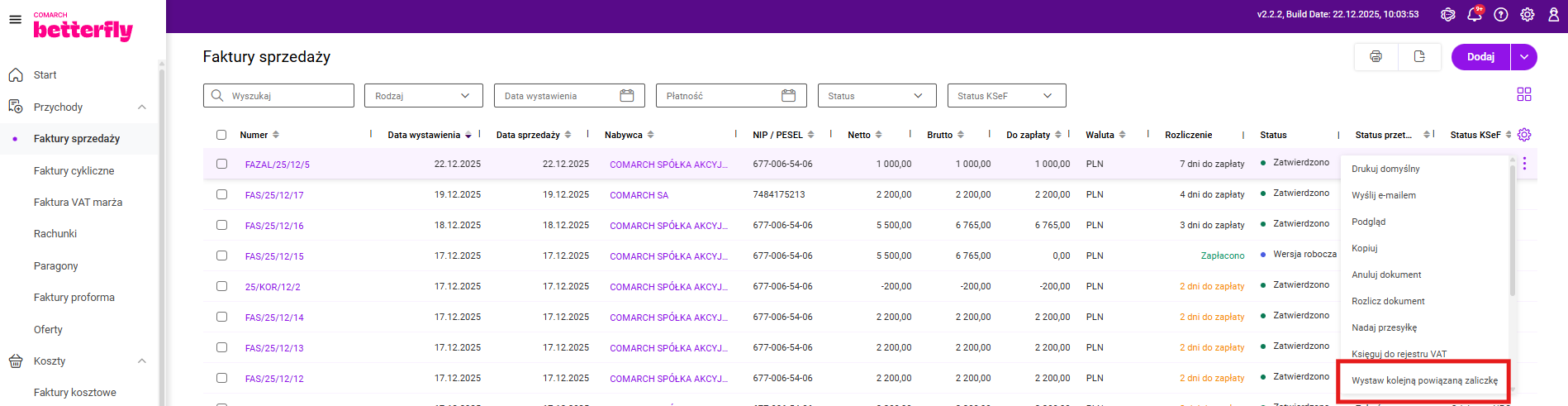Click the notifications bell icon
Screen dimensions: 1568x406
(1474, 15)
